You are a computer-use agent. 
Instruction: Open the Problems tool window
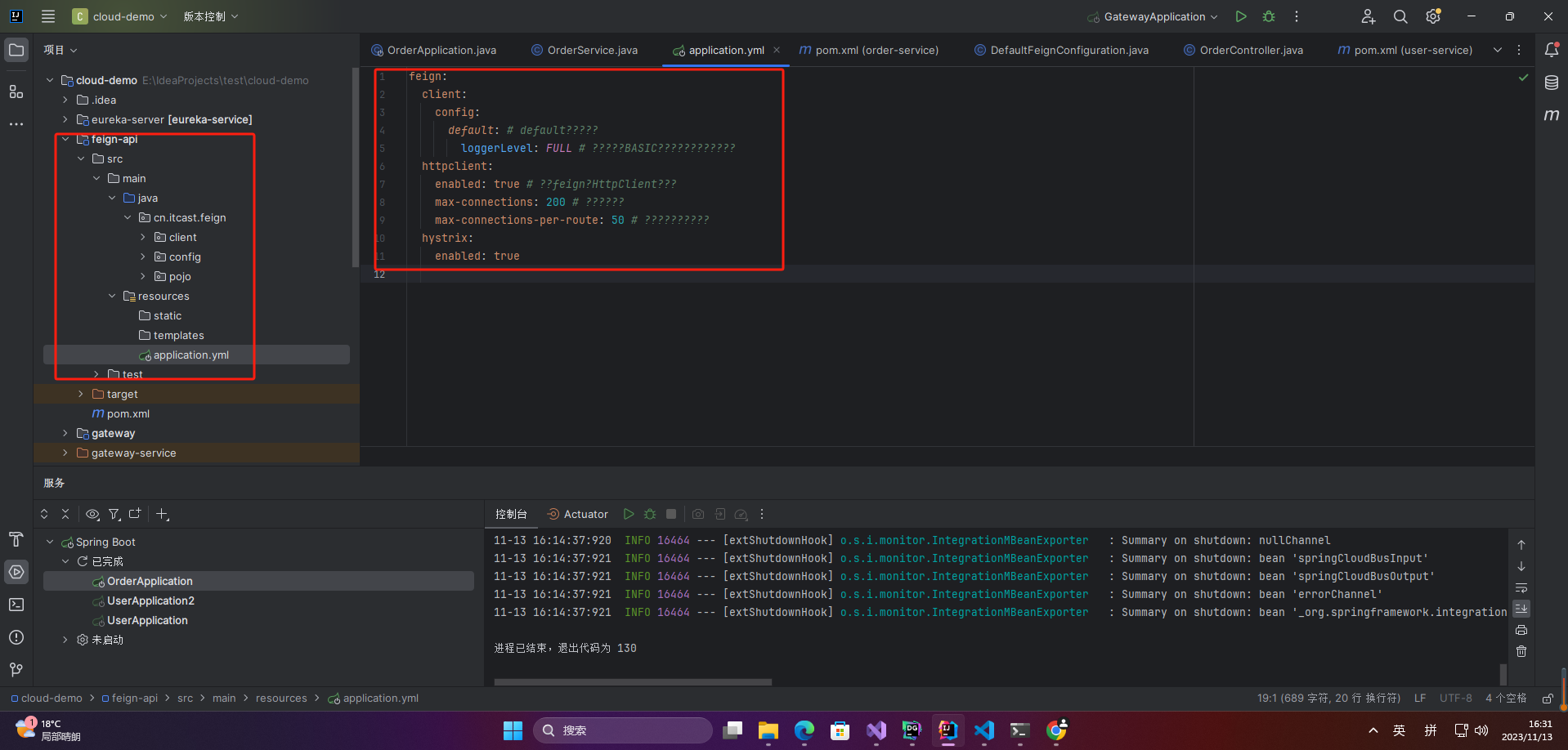click(x=16, y=637)
